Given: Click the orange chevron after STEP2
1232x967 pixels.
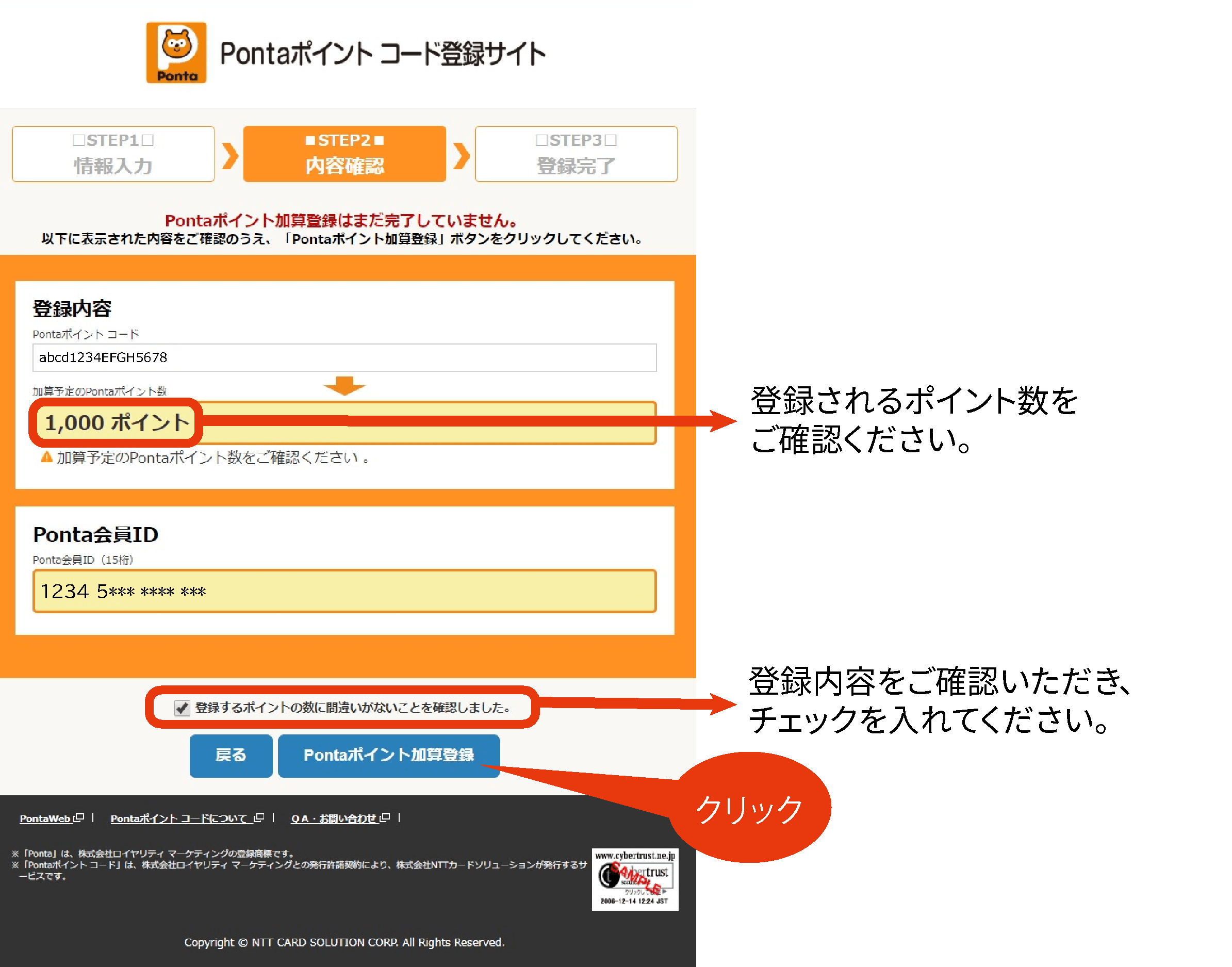Looking at the screenshot, I should point(462,156).
